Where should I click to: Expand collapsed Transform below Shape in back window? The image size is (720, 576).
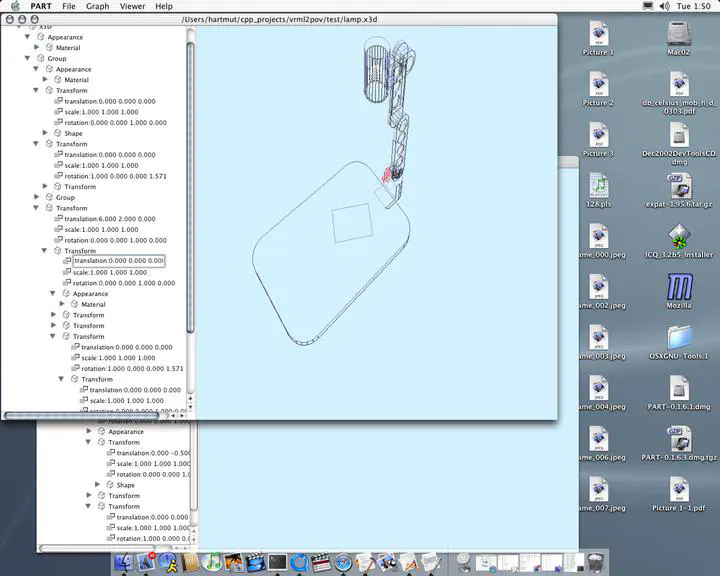[89, 495]
